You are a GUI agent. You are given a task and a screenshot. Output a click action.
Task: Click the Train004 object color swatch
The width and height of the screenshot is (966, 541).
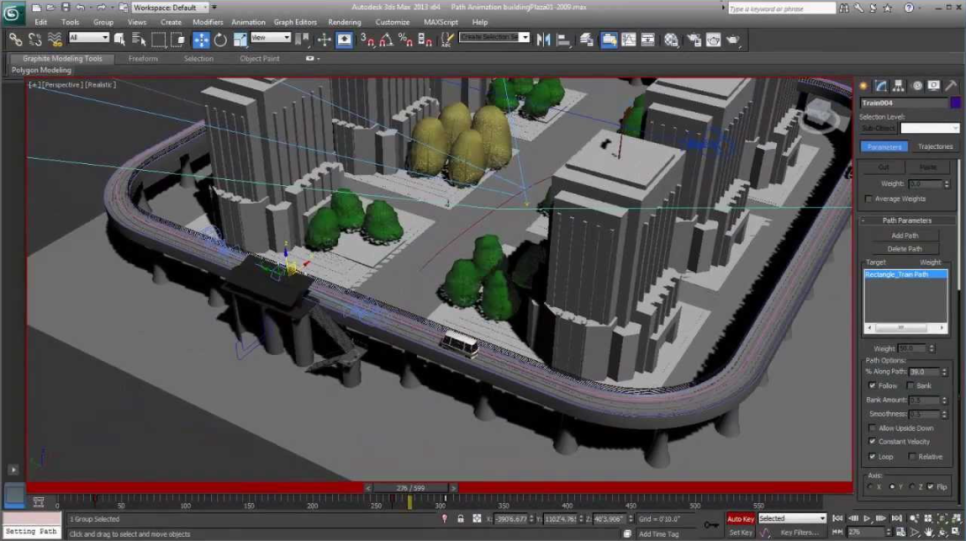point(955,103)
